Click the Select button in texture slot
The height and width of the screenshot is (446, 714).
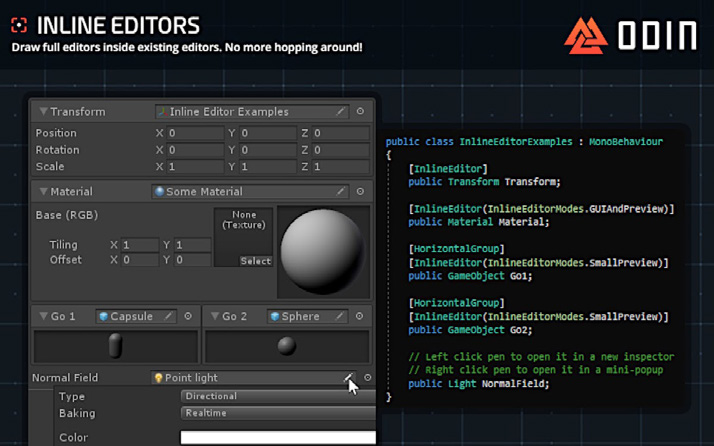click(x=256, y=261)
